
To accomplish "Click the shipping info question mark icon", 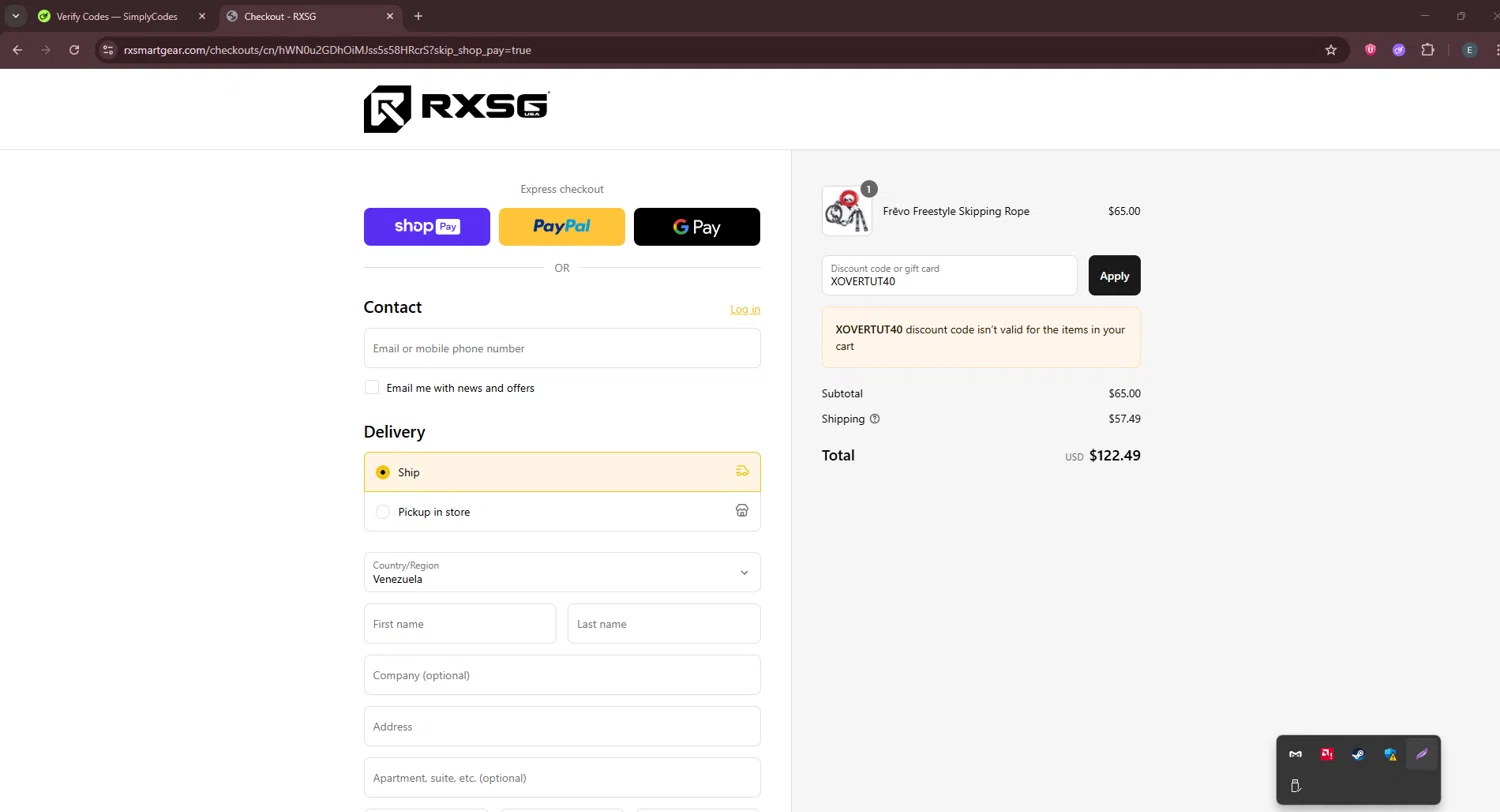I will tap(875, 419).
